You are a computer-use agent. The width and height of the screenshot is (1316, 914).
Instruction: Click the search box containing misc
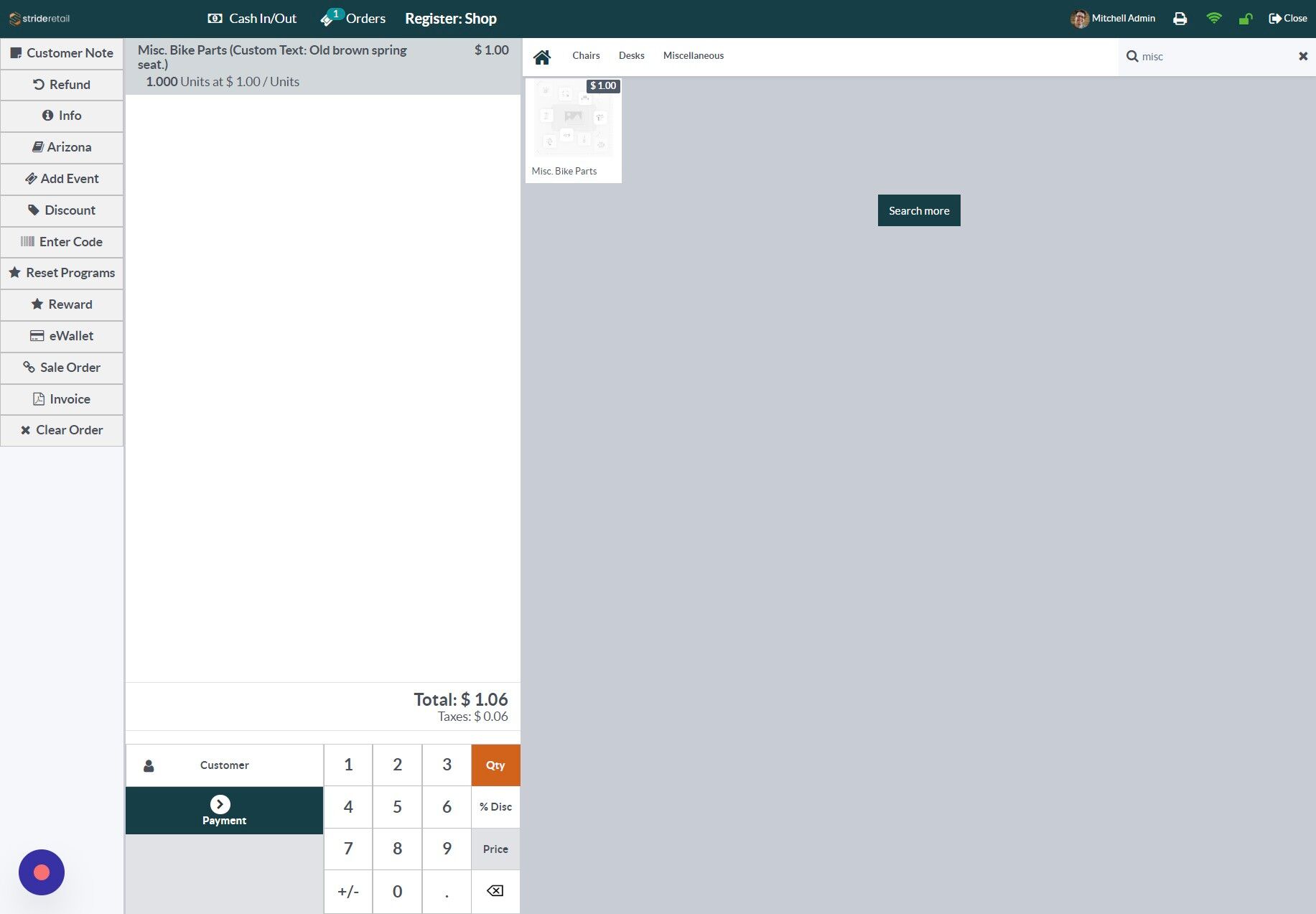pyautogui.click(x=1216, y=57)
